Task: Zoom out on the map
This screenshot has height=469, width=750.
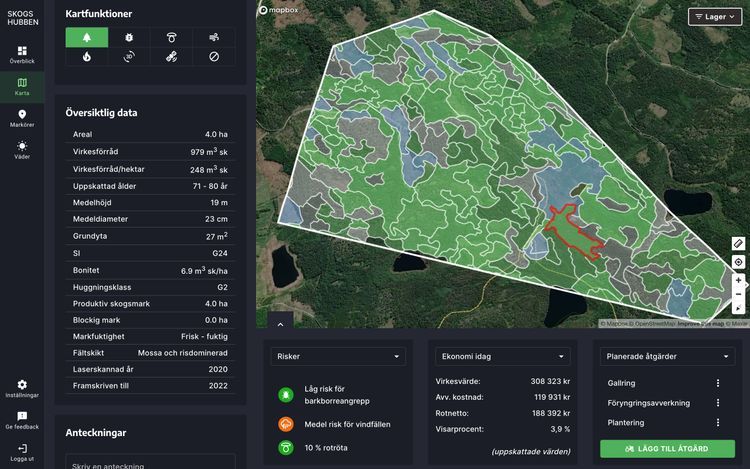Action: tap(739, 294)
